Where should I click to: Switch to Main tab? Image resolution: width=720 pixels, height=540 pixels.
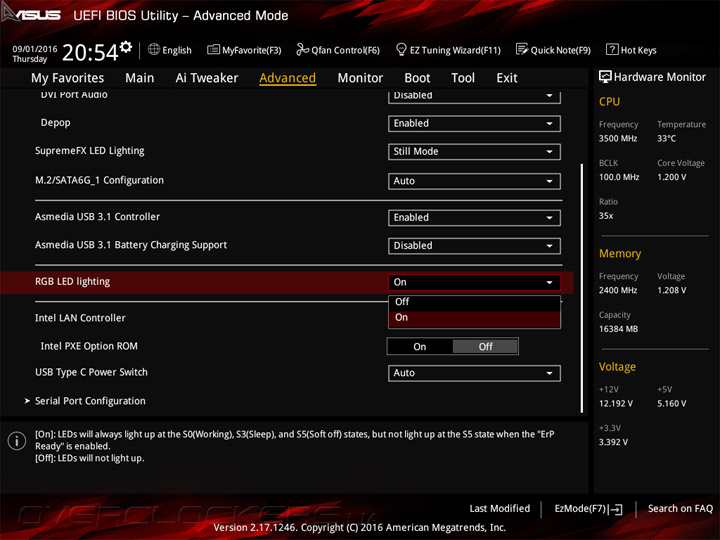pos(140,78)
